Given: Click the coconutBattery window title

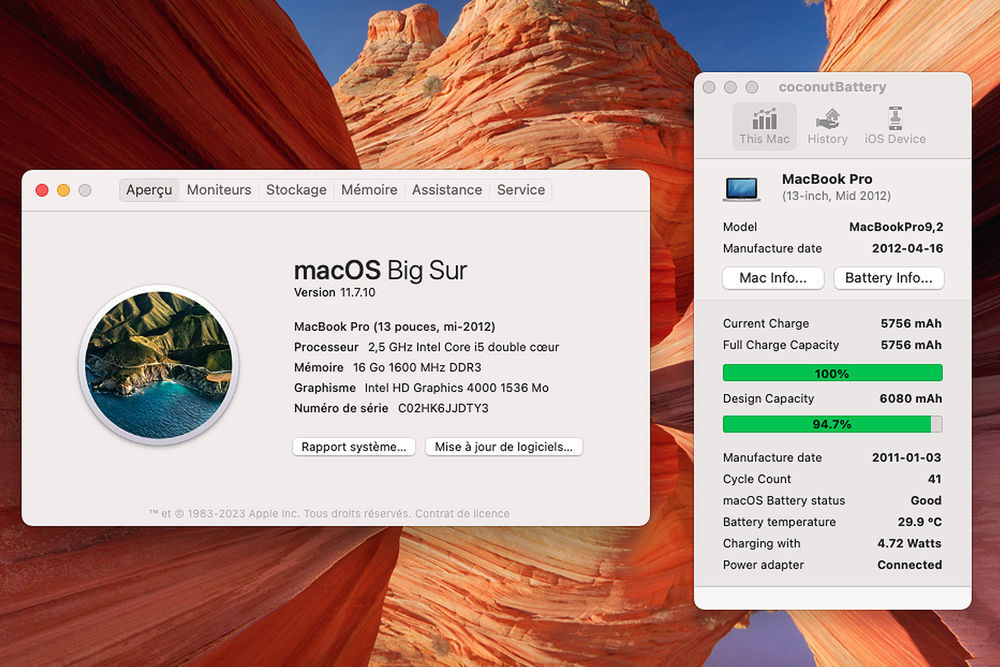Looking at the screenshot, I should tap(832, 87).
